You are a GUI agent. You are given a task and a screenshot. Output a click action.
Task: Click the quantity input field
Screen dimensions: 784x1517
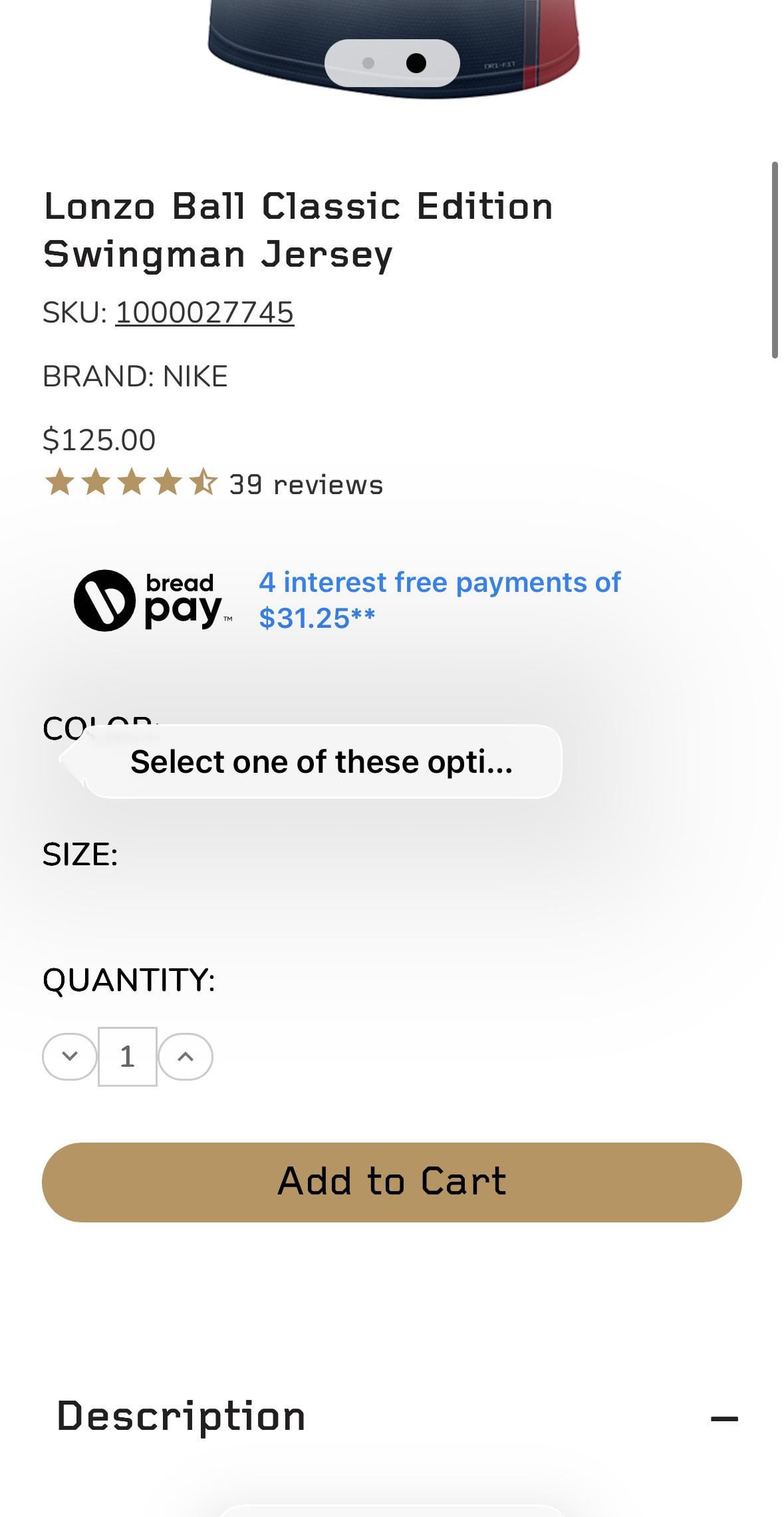click(127, 1056)
